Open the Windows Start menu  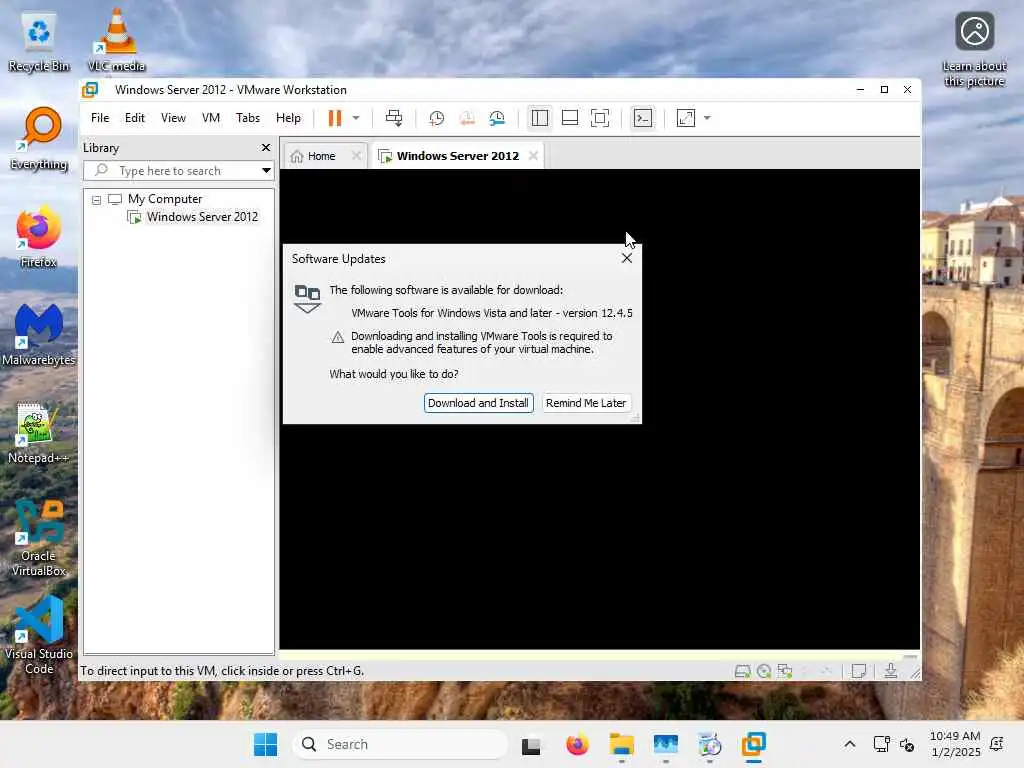265,744
